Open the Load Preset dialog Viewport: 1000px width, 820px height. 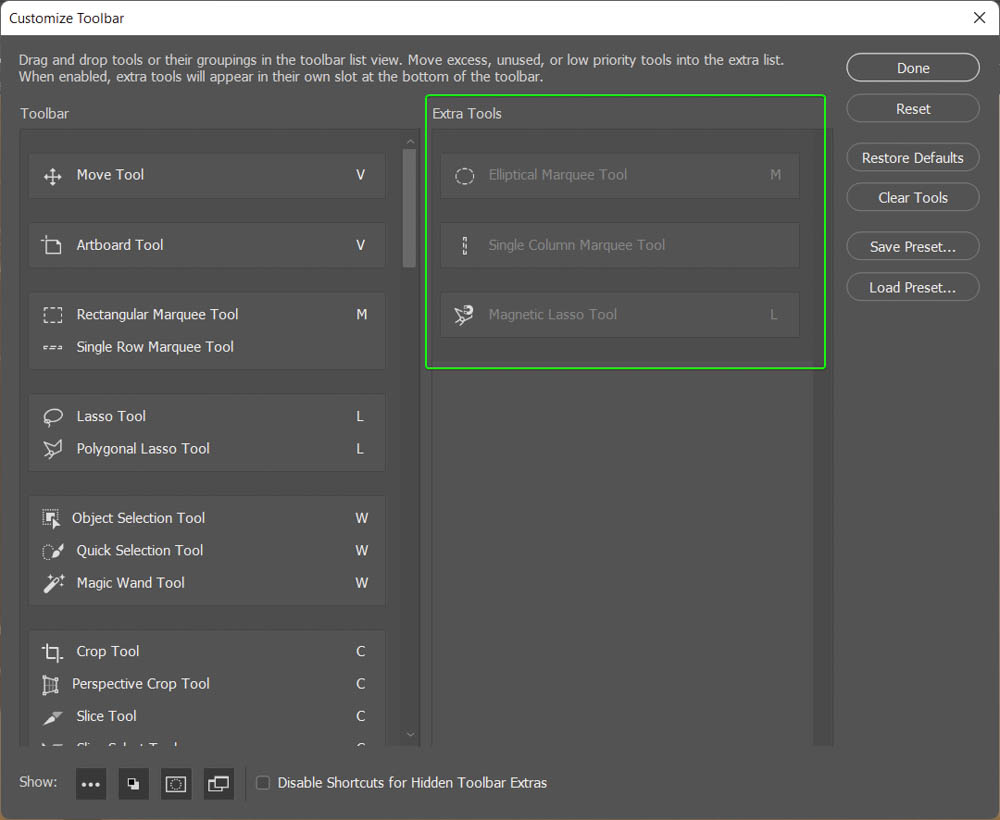(x=913, y=288)
